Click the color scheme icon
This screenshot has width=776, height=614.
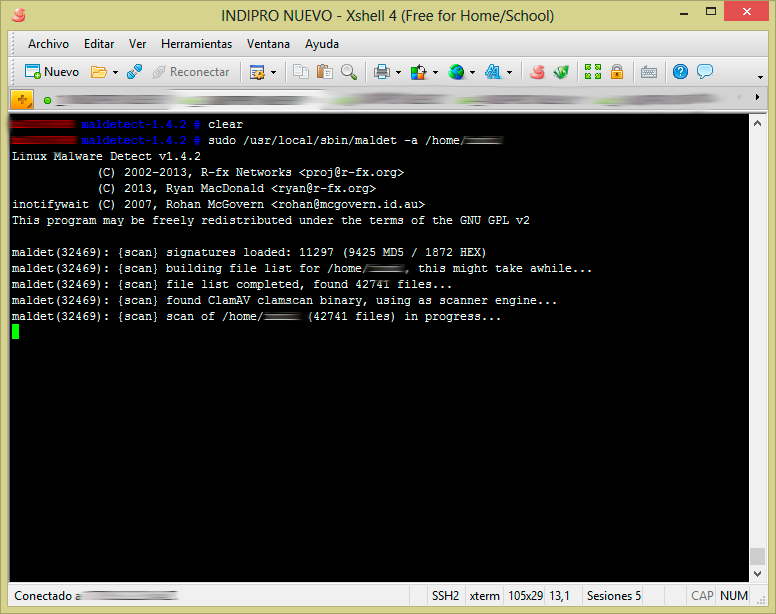click(419, 72)
